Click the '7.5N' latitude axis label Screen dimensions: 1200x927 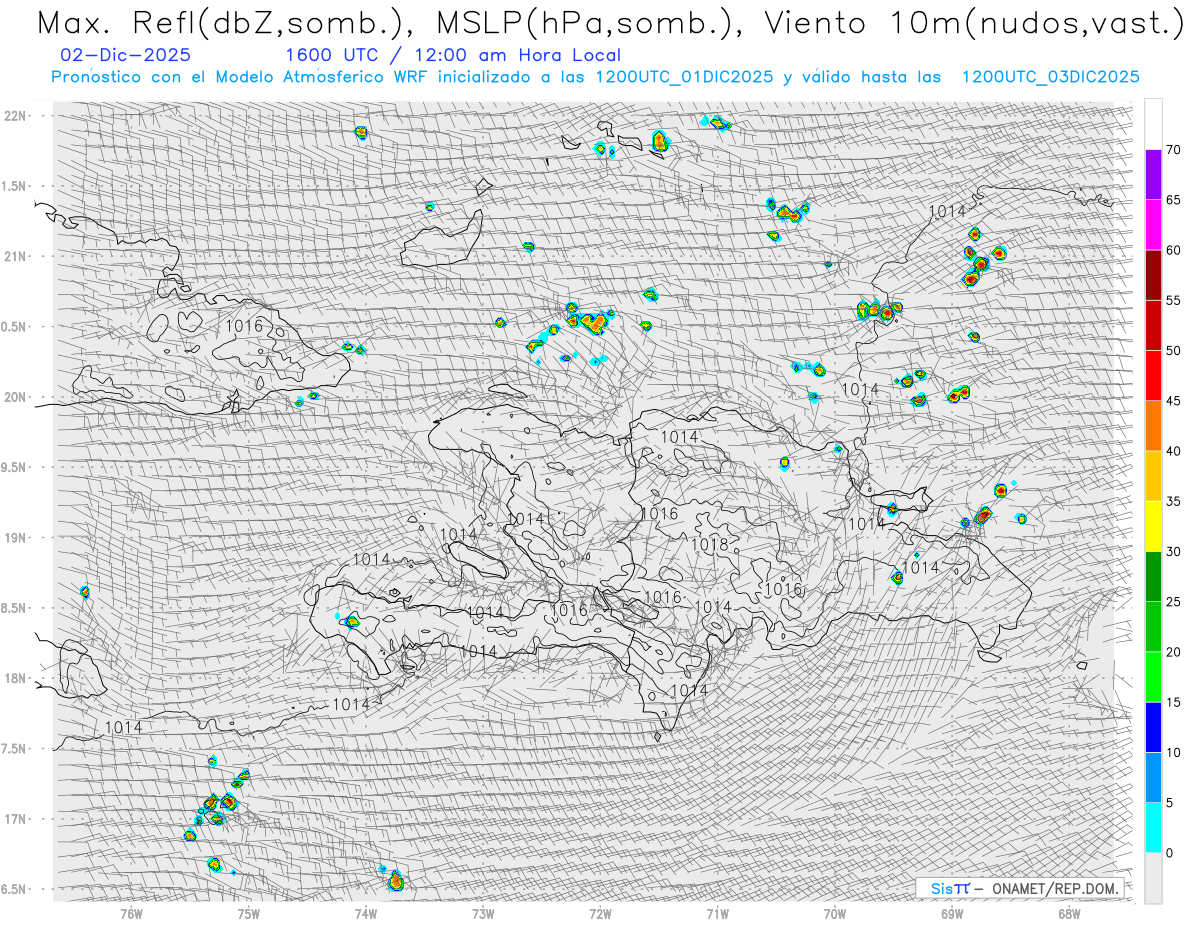(14, 749)
